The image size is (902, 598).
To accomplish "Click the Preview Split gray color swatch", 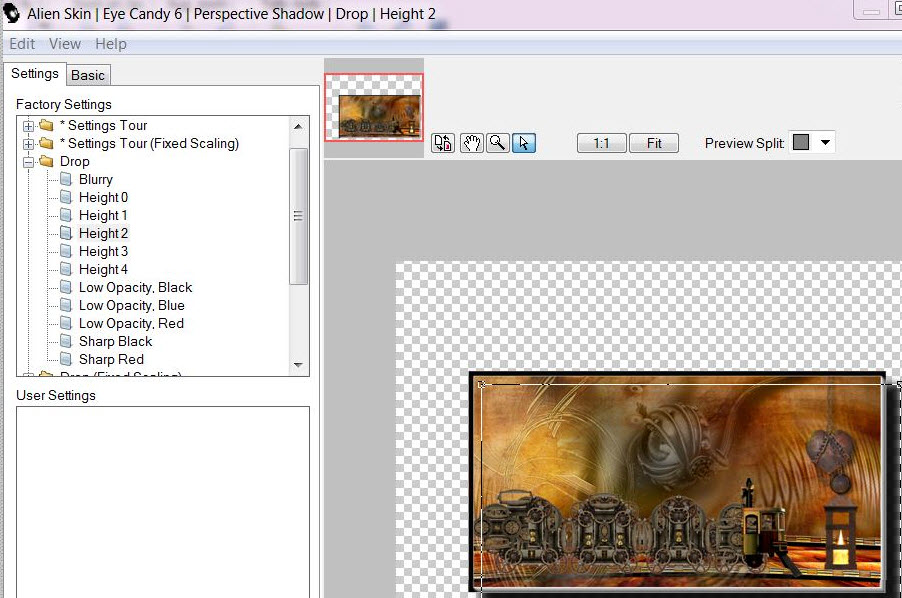I will tap(801, 142).
